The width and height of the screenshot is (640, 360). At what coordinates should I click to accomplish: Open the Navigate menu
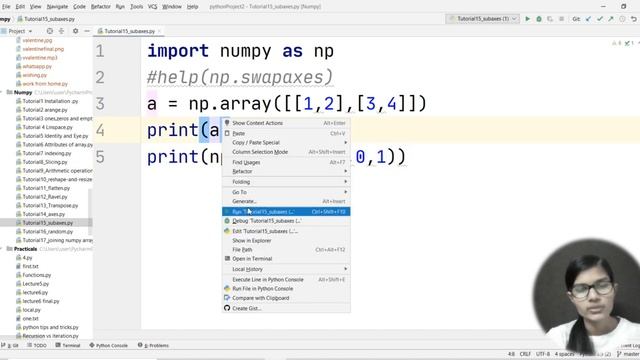pos(57,7)
